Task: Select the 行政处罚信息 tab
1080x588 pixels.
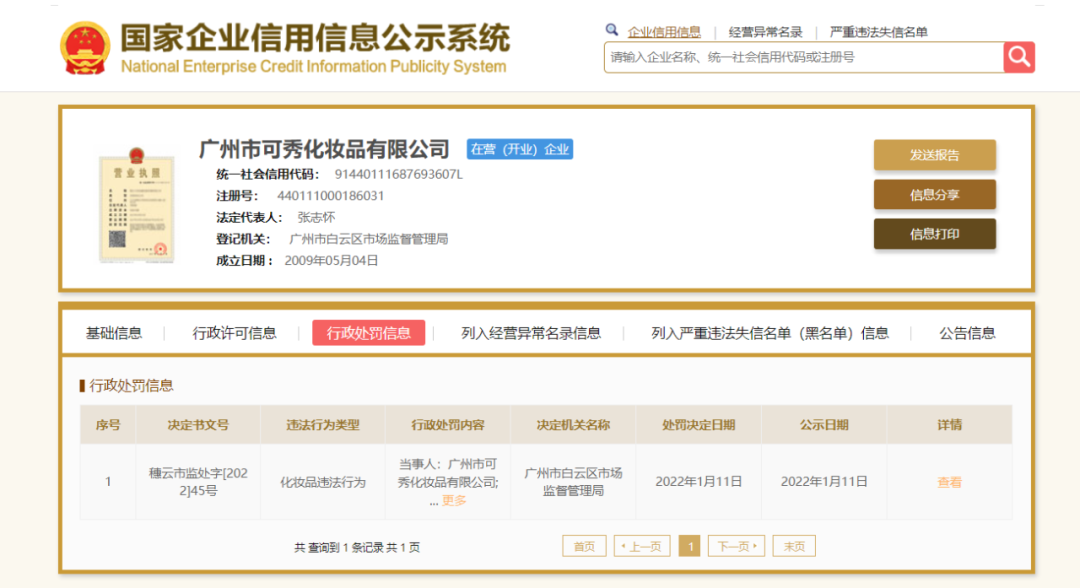Action: (368, 333)
